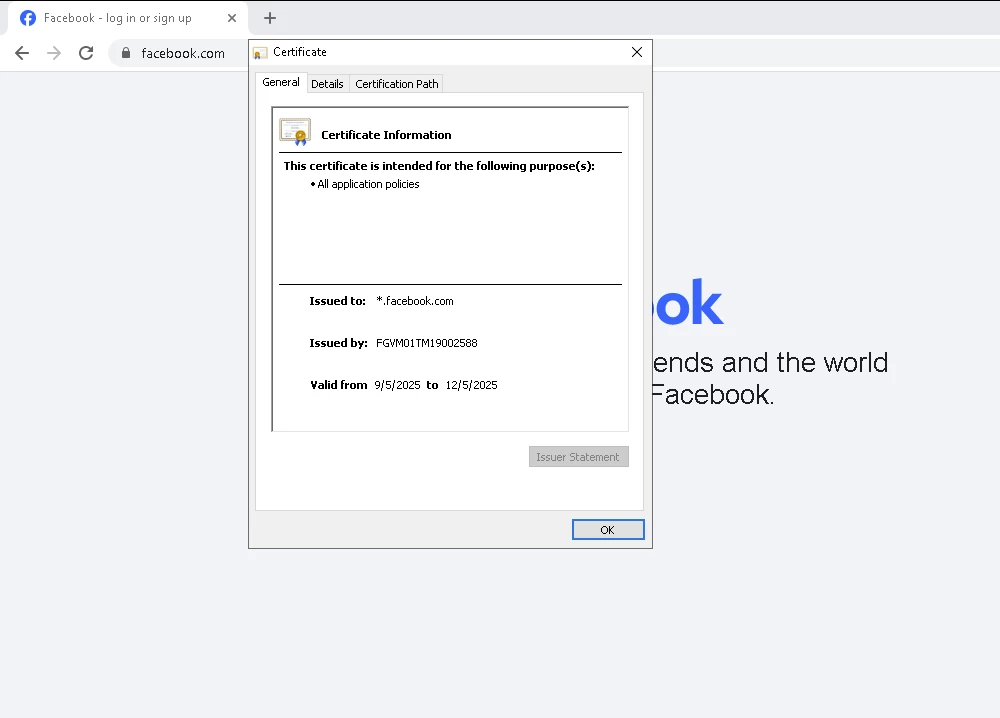The width and height of the screenshot is (1000, 718).
Task: Click the Issued by: label
Action: click(338, 343)
